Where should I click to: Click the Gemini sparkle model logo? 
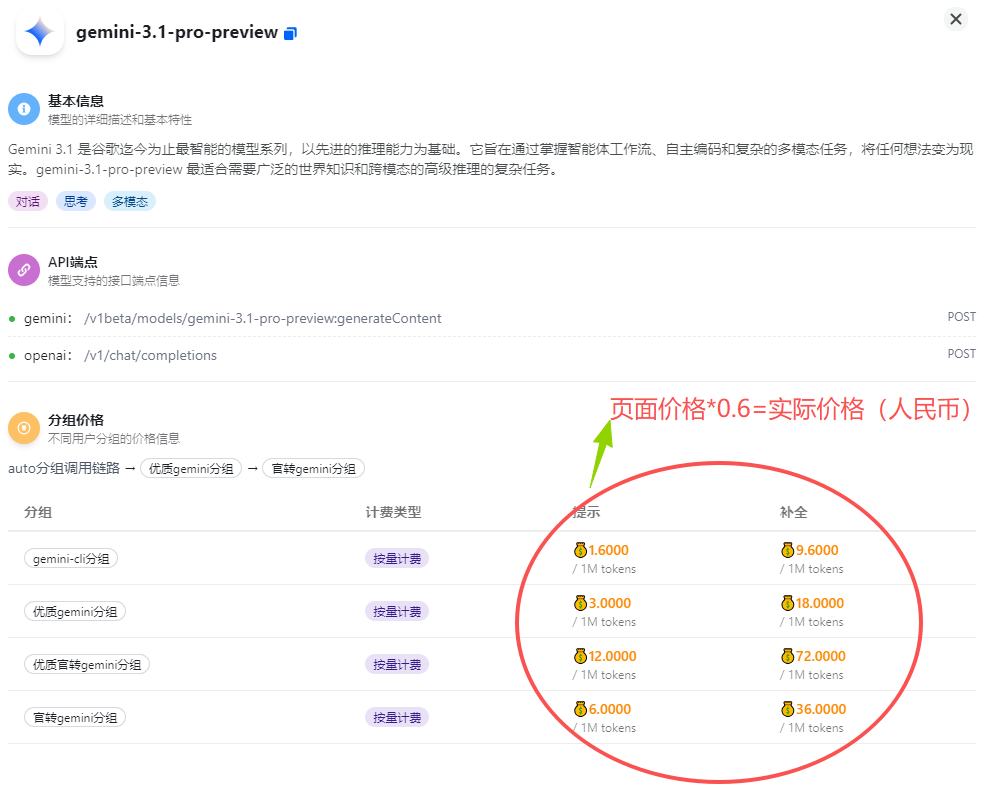(40, 32)
